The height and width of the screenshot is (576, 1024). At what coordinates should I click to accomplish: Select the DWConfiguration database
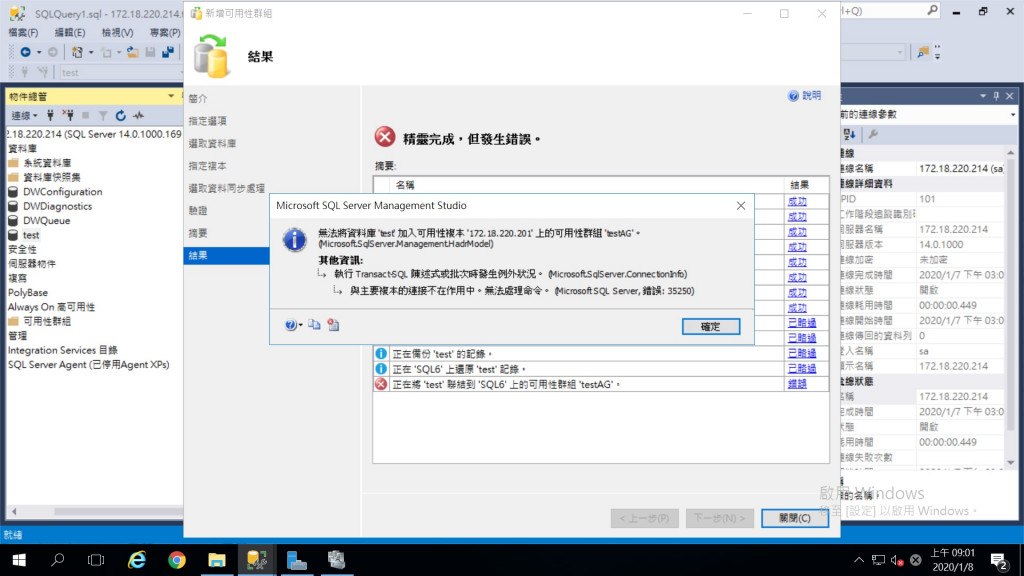click(x=63, y=191)
